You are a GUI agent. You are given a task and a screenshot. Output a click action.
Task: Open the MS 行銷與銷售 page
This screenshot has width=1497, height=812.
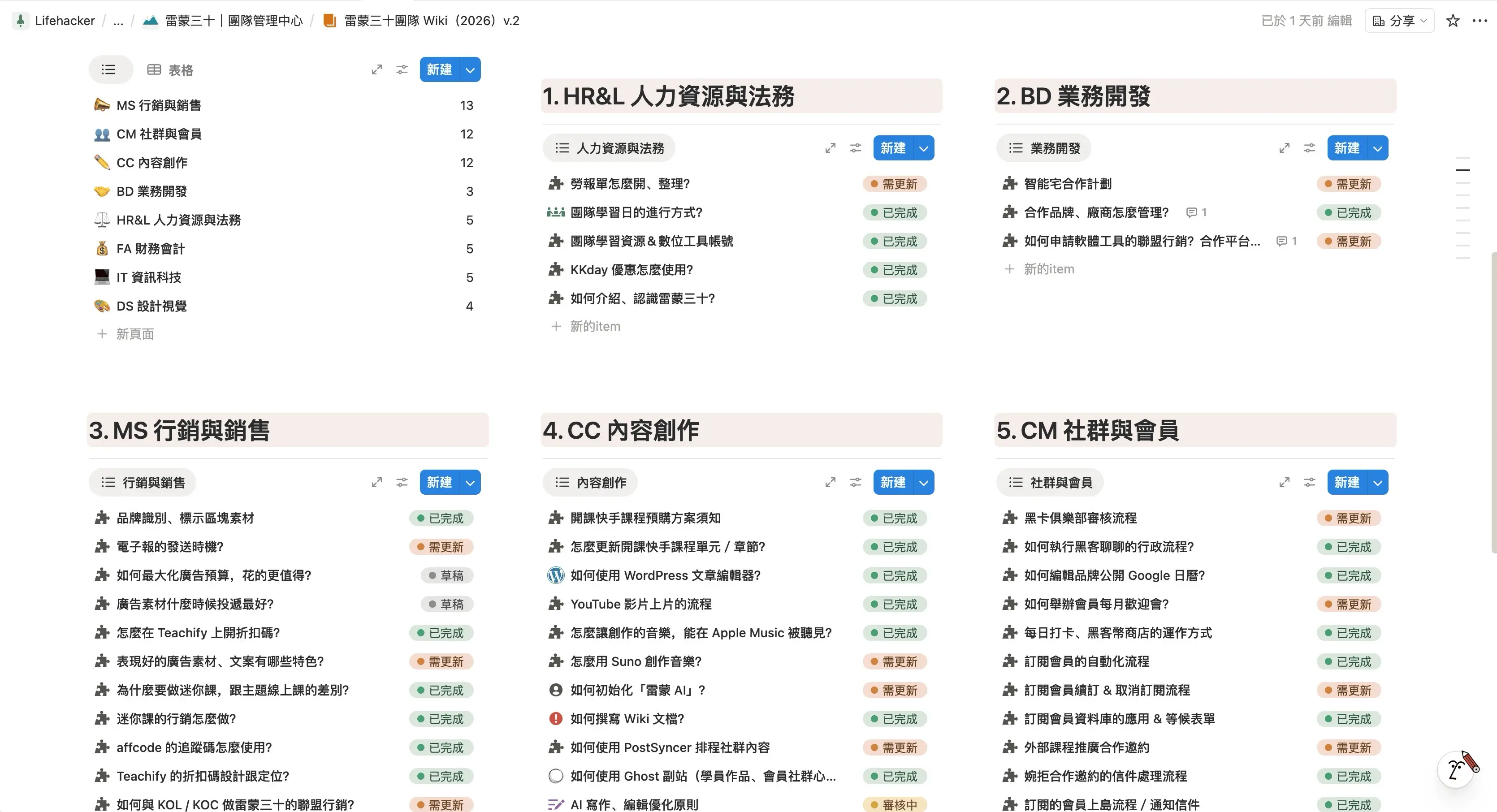159,105
